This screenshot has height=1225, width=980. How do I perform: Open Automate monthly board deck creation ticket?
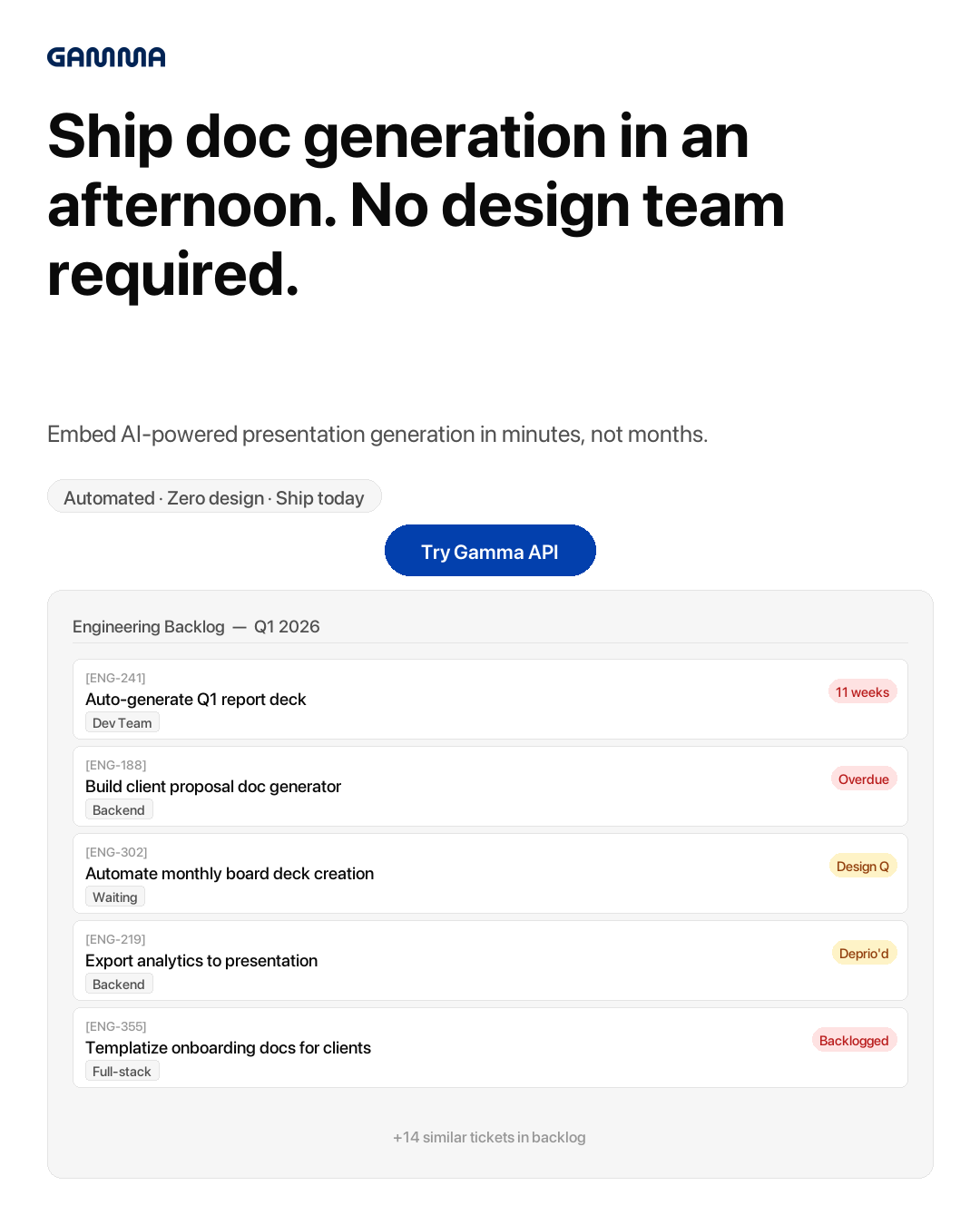[230, 874]
